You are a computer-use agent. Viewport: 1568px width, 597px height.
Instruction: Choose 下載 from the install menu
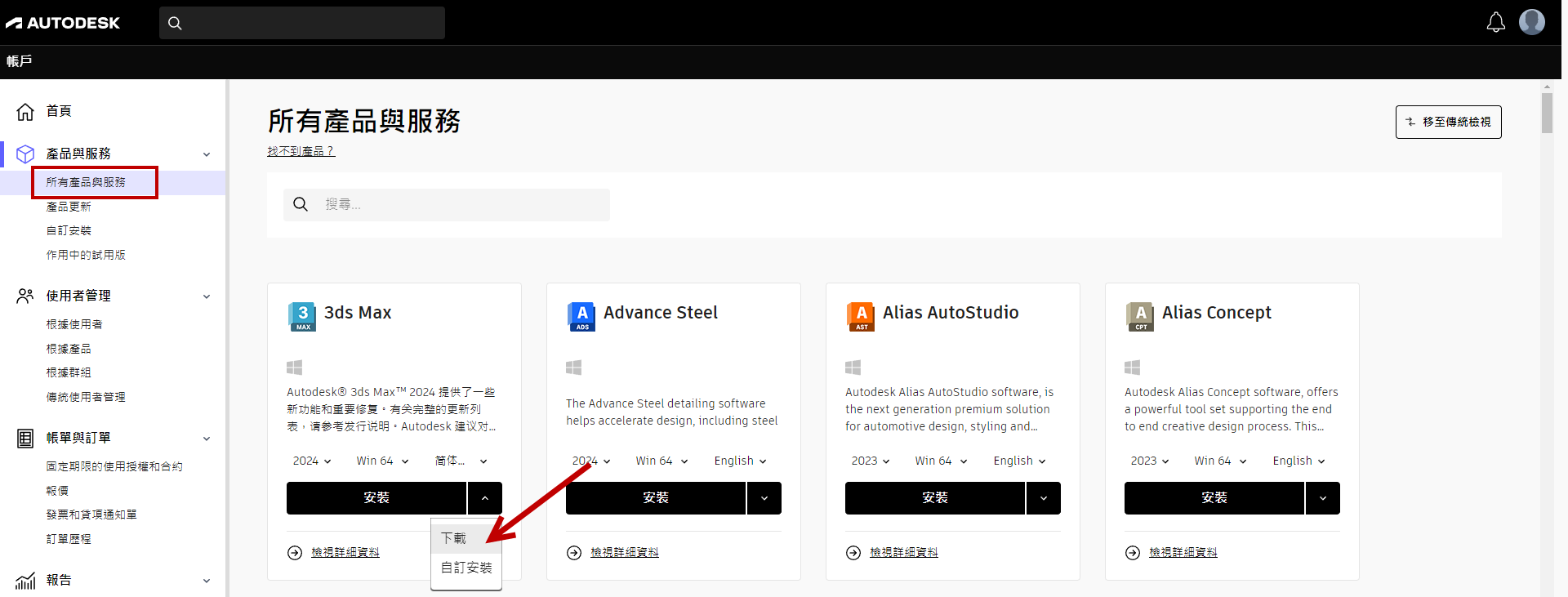(454, 538)
